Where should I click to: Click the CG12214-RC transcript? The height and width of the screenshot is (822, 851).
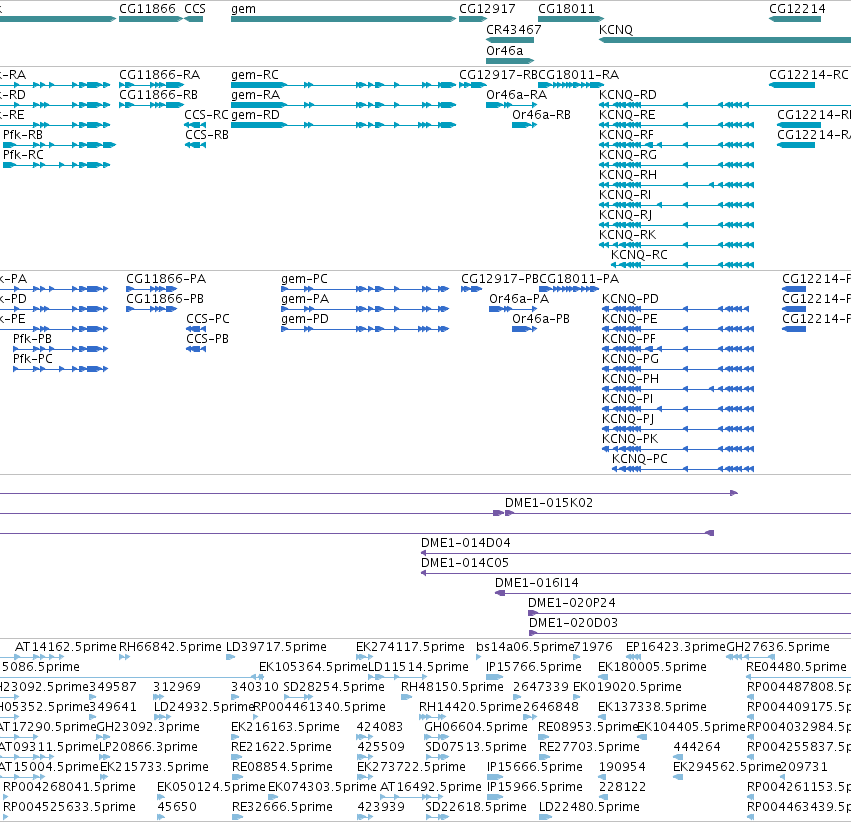pyautogui.click(x=792, y=85)
